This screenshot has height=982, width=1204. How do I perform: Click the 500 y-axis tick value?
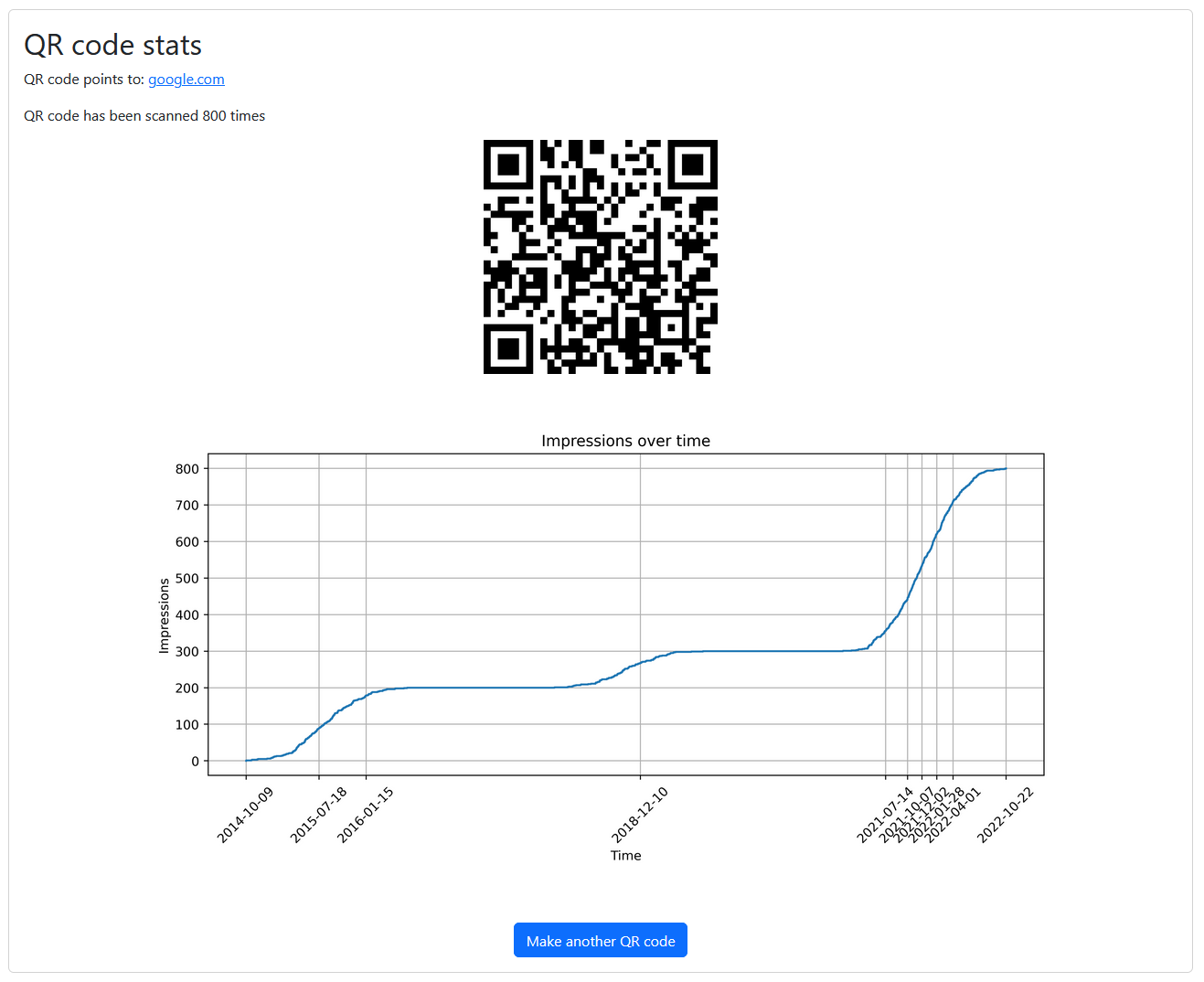[187, 579]
